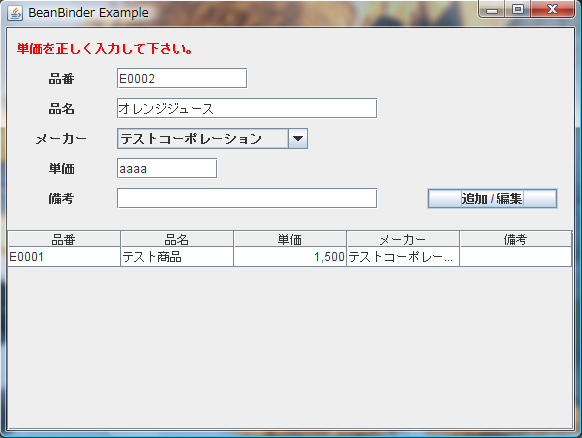Image resolution: width=582 pixels, height=438 pixels.
Task: Click the 品名 field with オレンジジュース
Action: [247, 108]
